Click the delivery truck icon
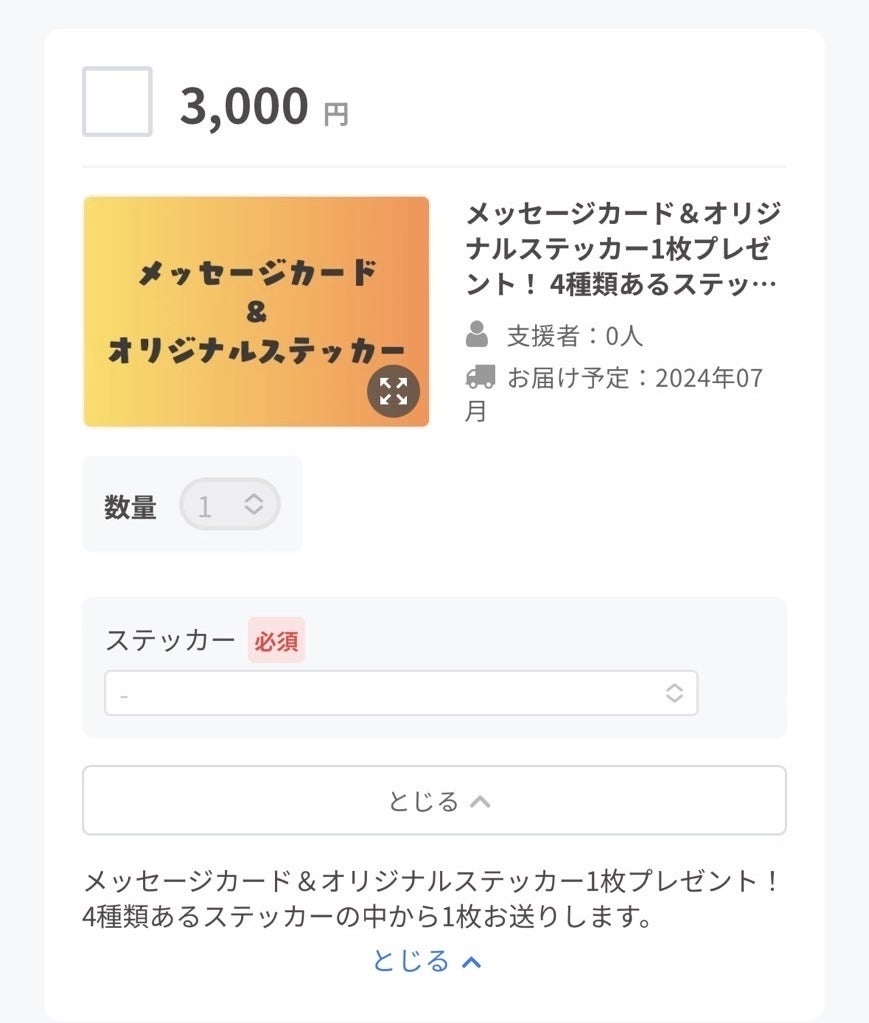 coord(480,377)
